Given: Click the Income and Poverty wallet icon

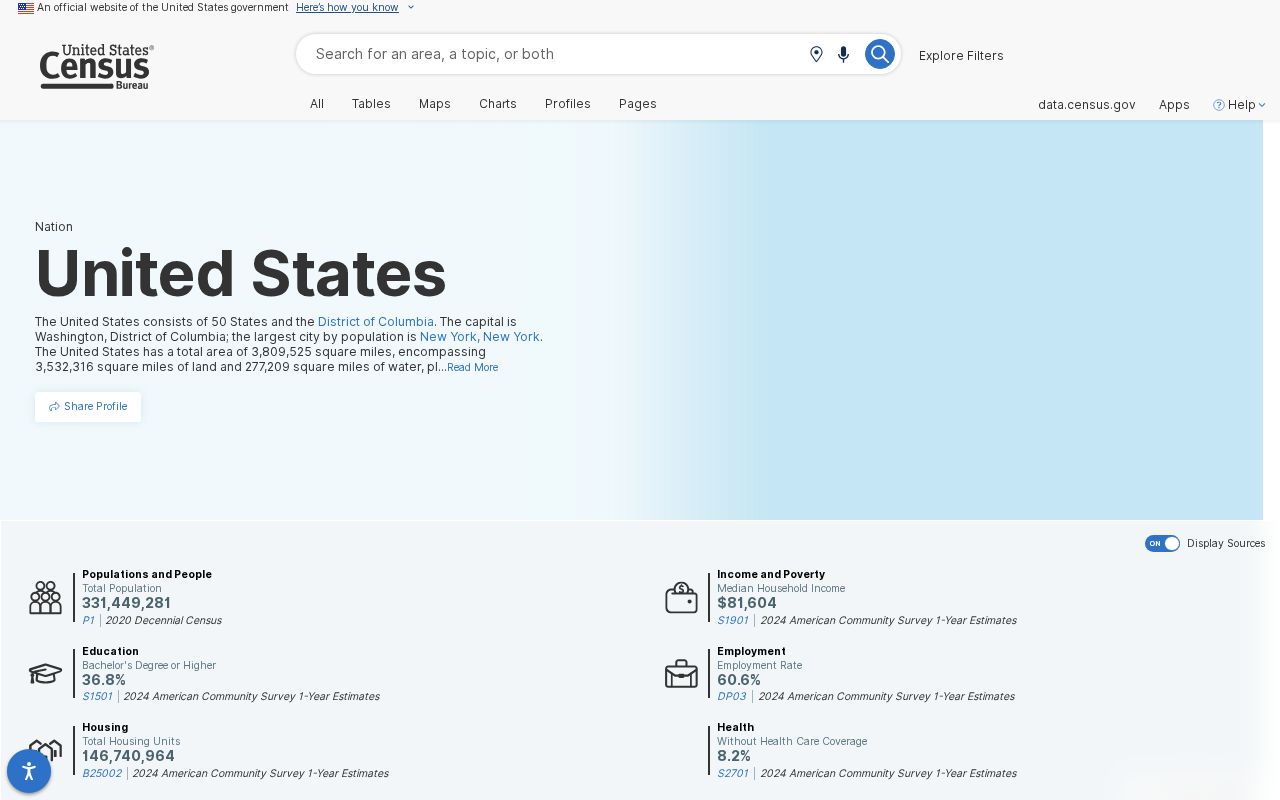Looking at the screenshot, I should (x=681, y=598).
